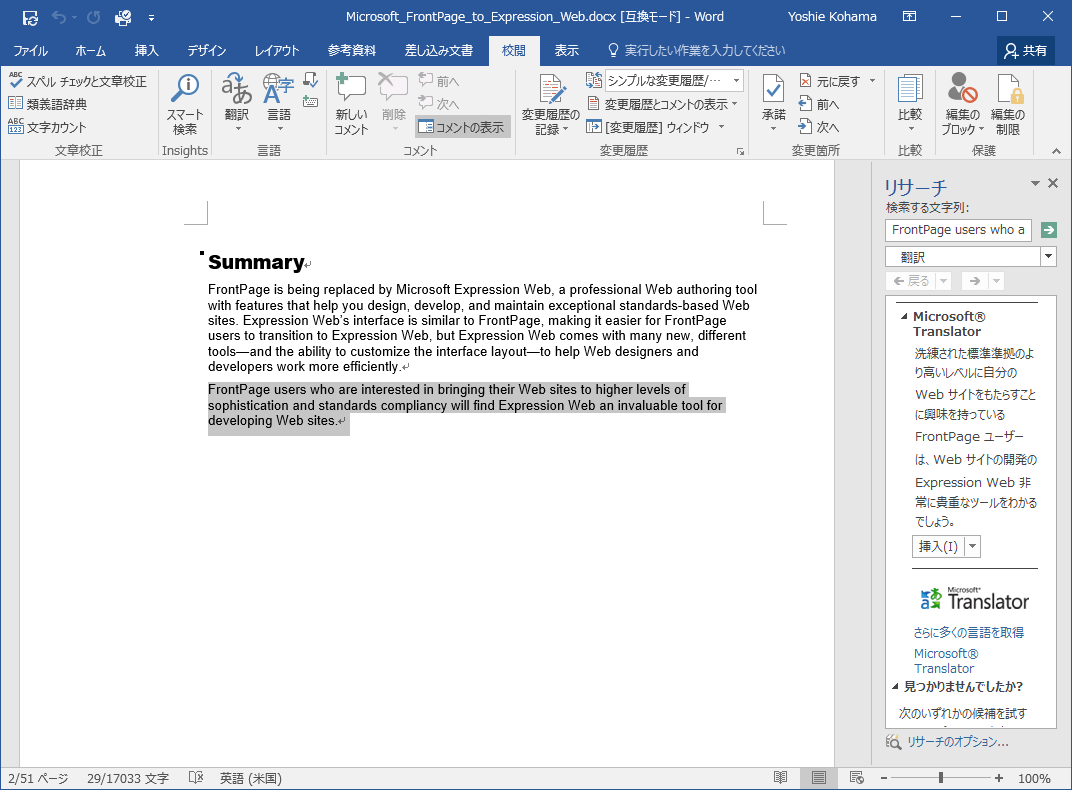Click the Tell Me search box

click(696, 51)
